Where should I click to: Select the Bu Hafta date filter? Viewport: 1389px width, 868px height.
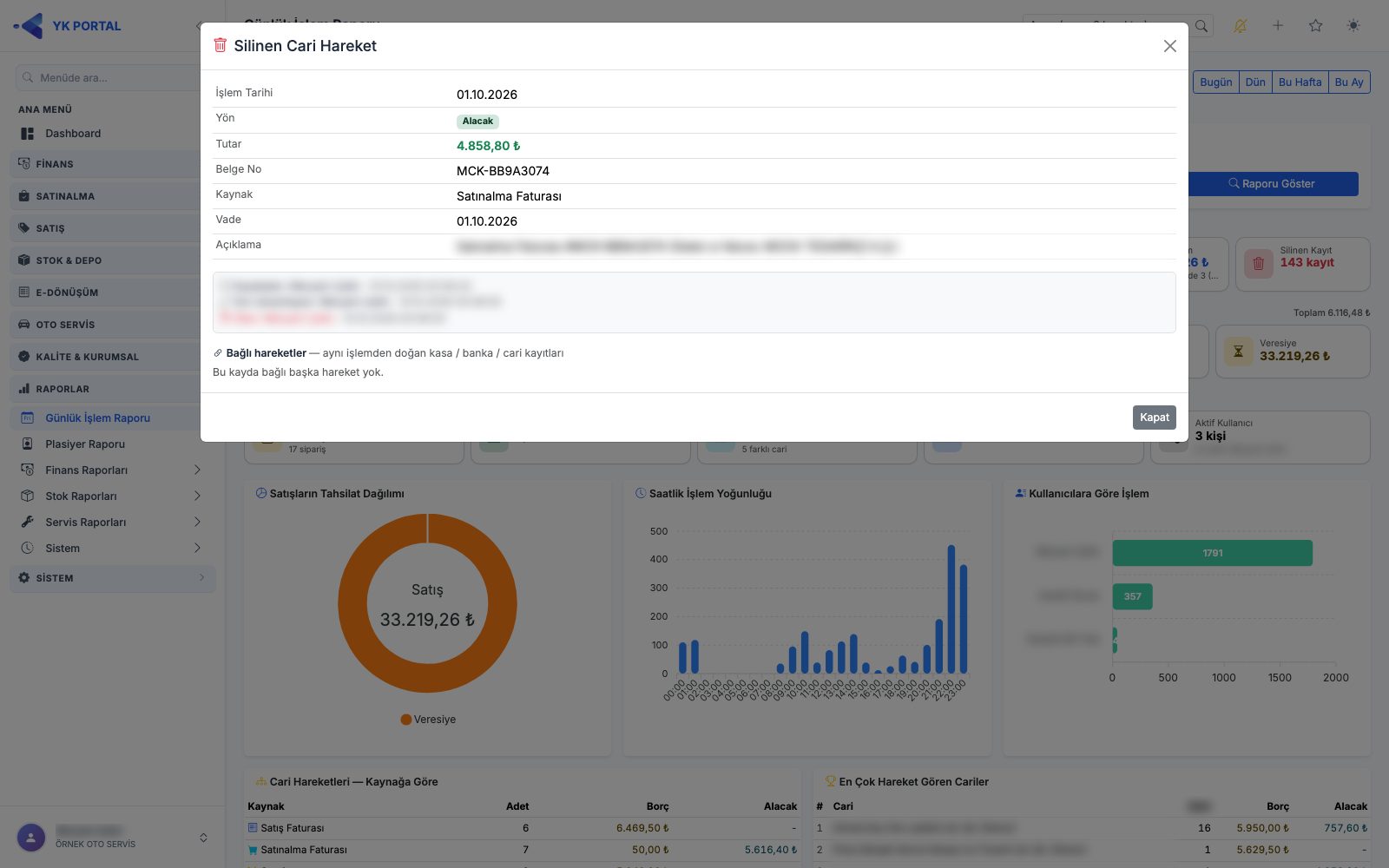point(1300,82)
